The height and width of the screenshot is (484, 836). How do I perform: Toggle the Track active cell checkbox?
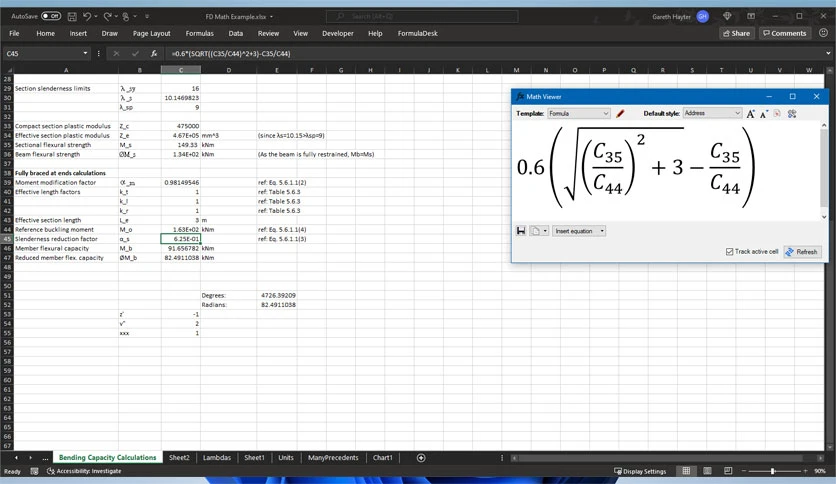(x=729, y=252)
